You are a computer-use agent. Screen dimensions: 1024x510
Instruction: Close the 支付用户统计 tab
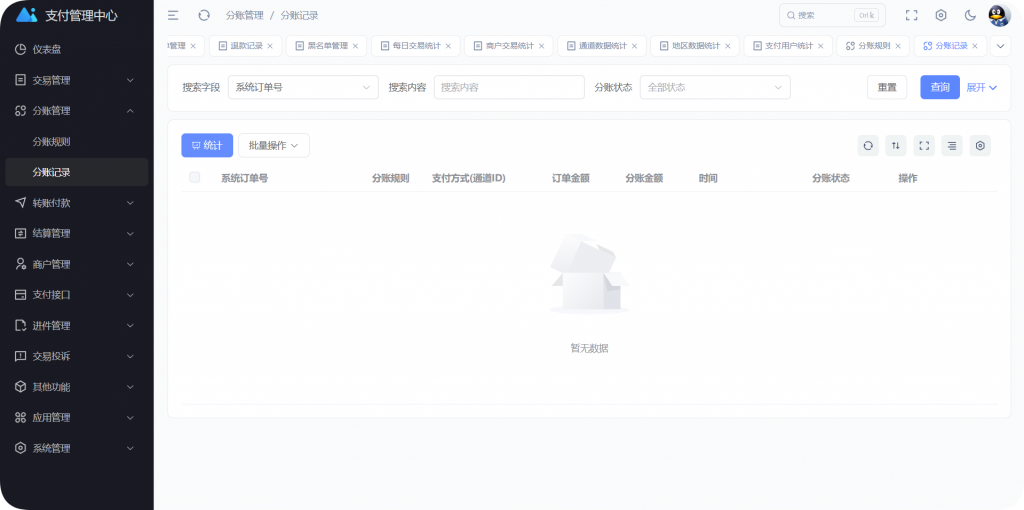point(820,46)
